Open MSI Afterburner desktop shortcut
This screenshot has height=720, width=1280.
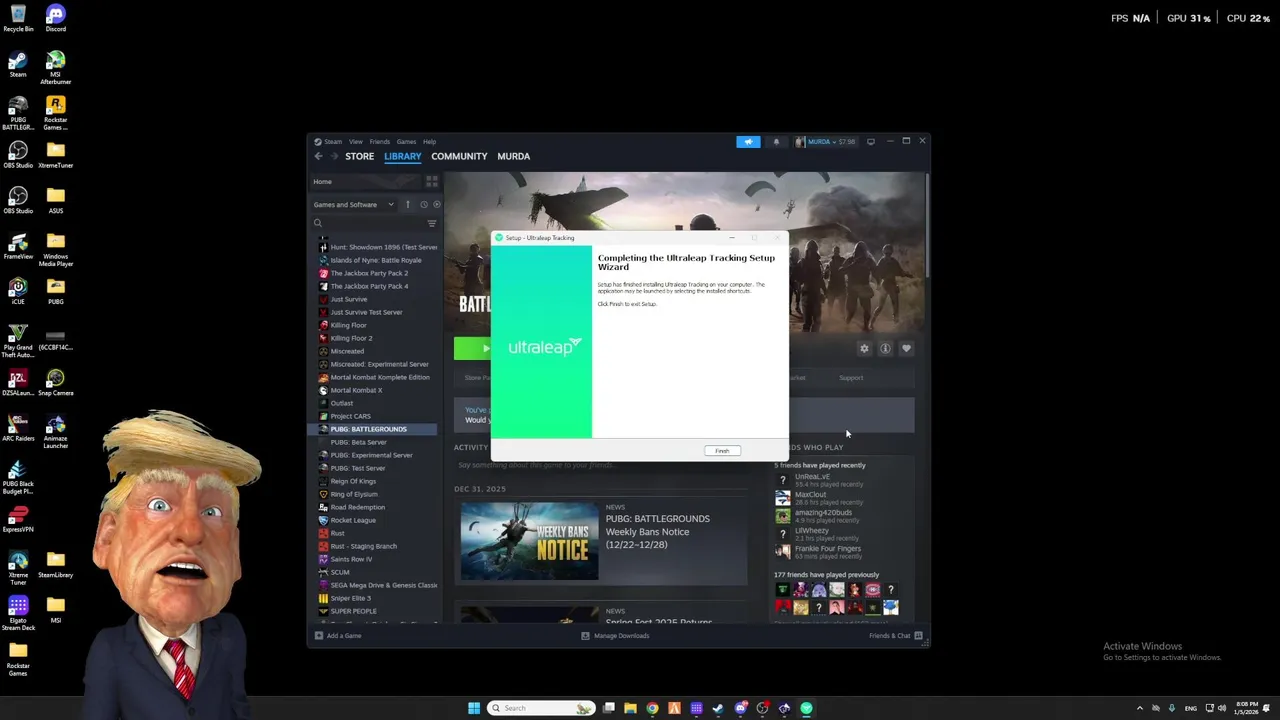point(55,67)
